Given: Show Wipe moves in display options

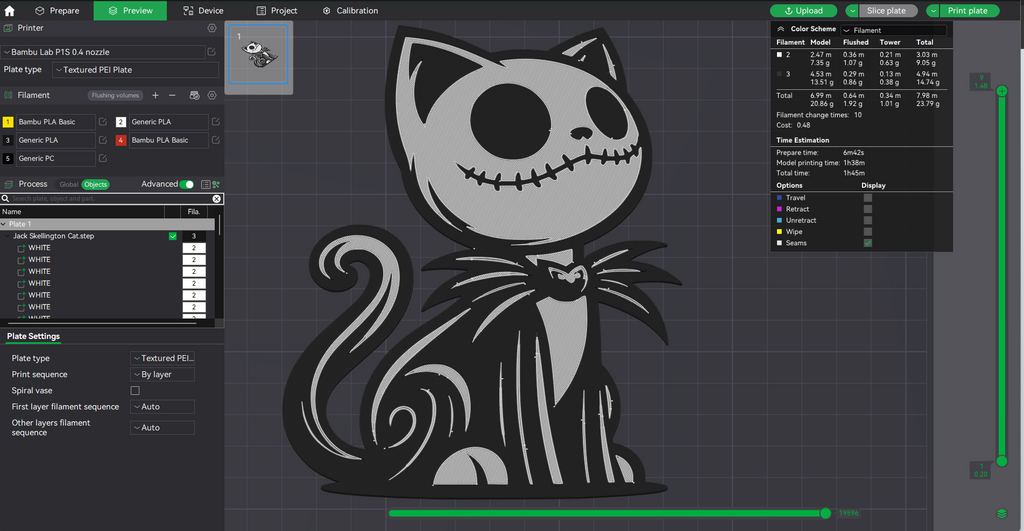Looking at the screenshot, I should [x=868, y=232].
